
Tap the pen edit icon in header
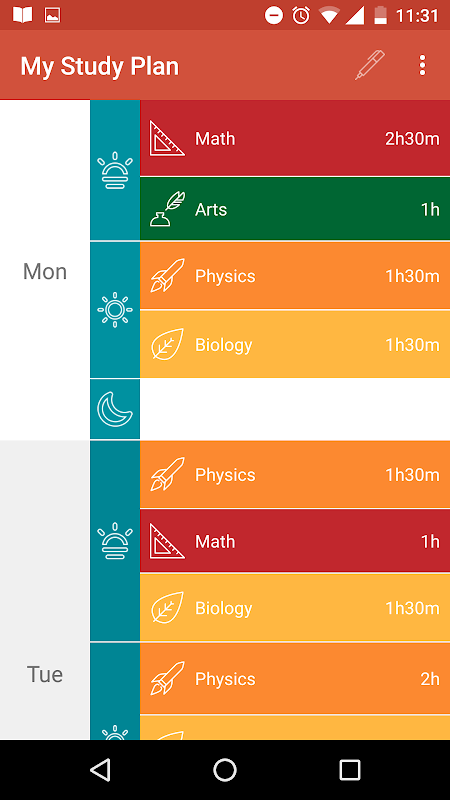tap(370, 65)
